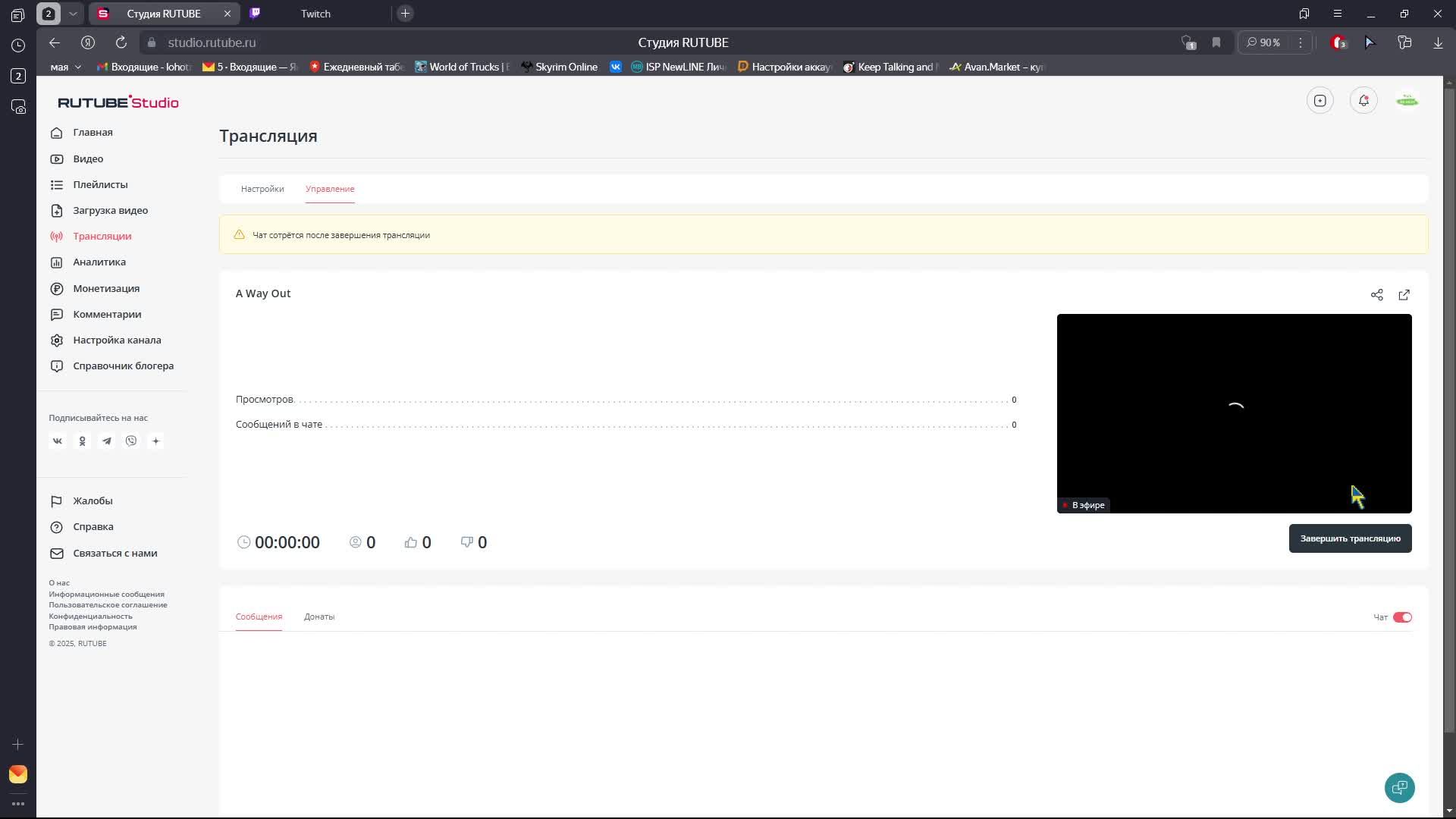Click the share icon for A Way Out

[x=1376, y=295]
